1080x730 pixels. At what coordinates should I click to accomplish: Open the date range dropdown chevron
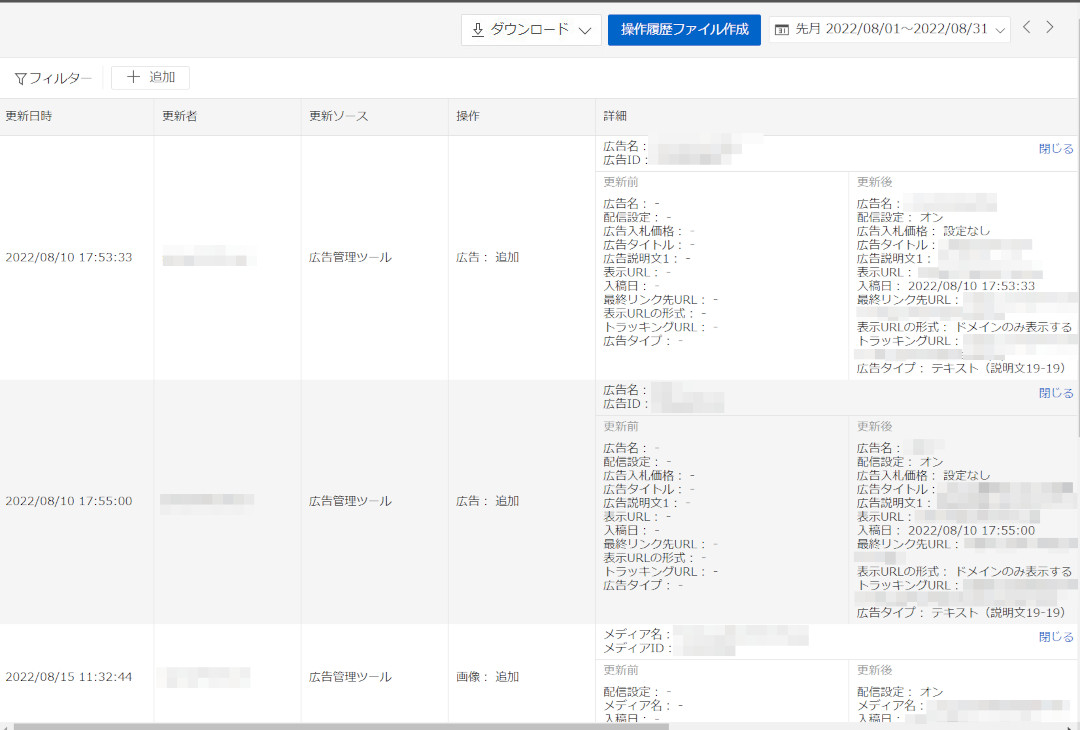[x=1000, y=30]
